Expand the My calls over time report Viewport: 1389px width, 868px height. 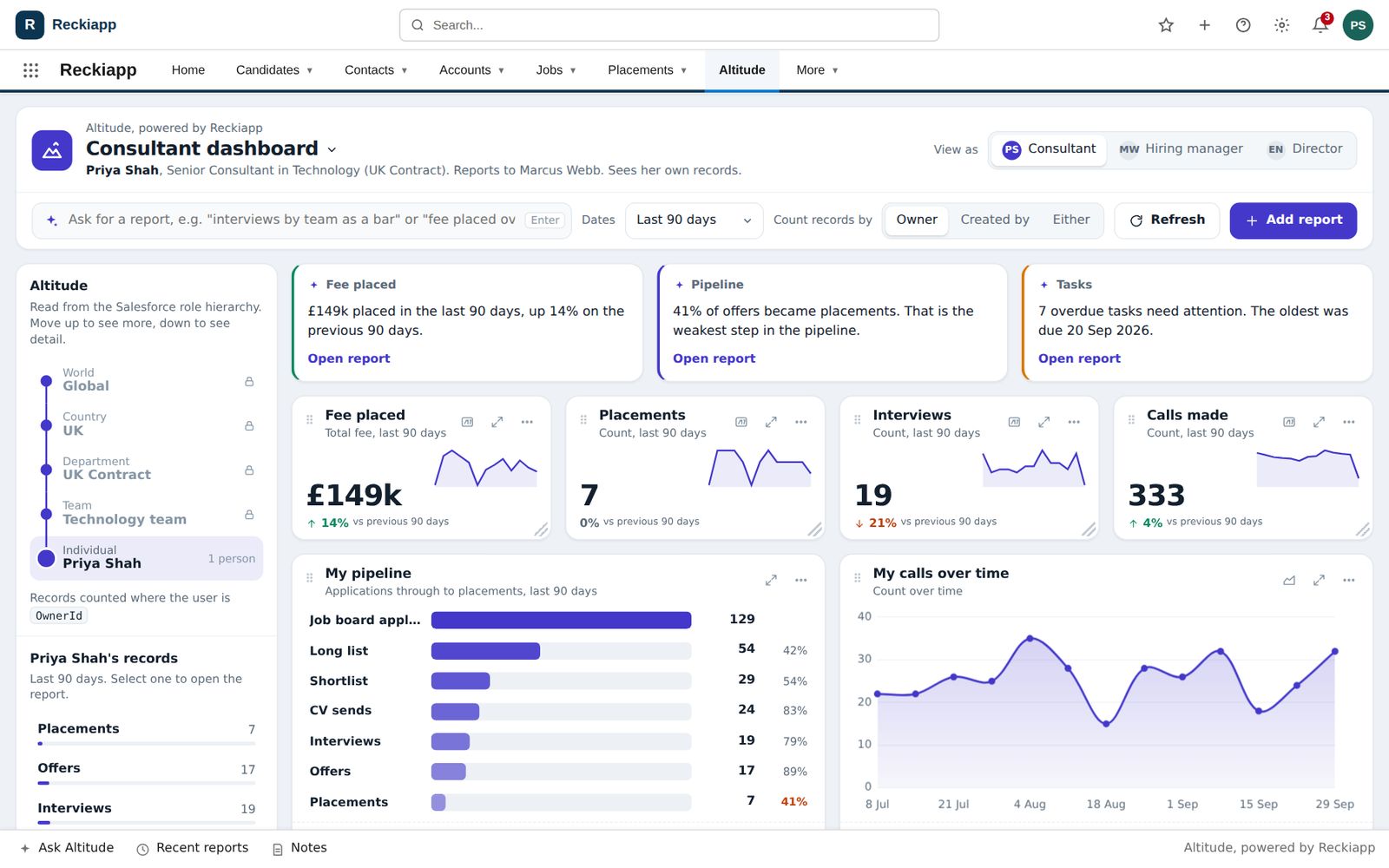[1319, 580]
